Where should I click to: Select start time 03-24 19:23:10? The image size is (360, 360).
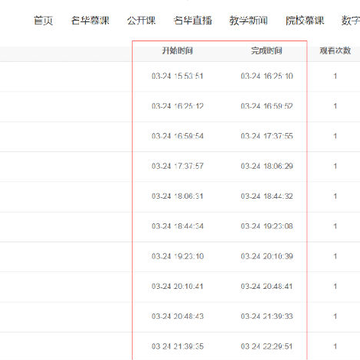[177, 256]
